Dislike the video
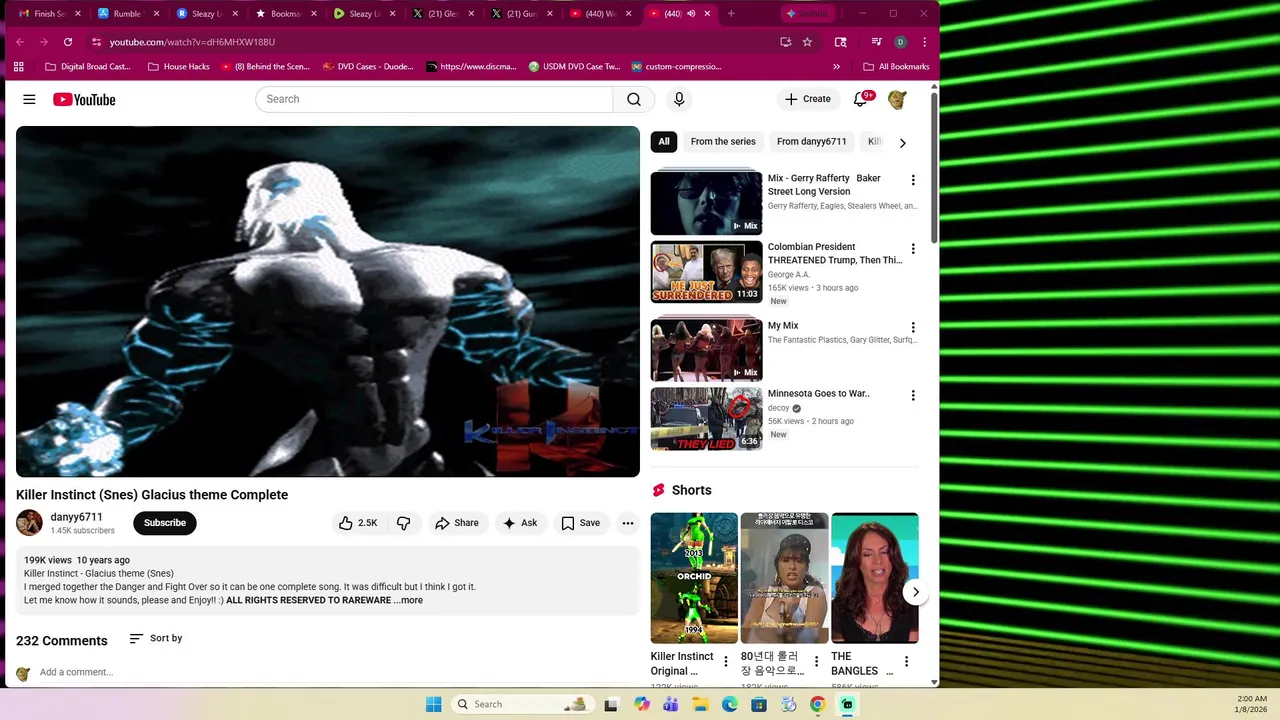The height and width of the screenshot is (720, 1280). point(404,523)
